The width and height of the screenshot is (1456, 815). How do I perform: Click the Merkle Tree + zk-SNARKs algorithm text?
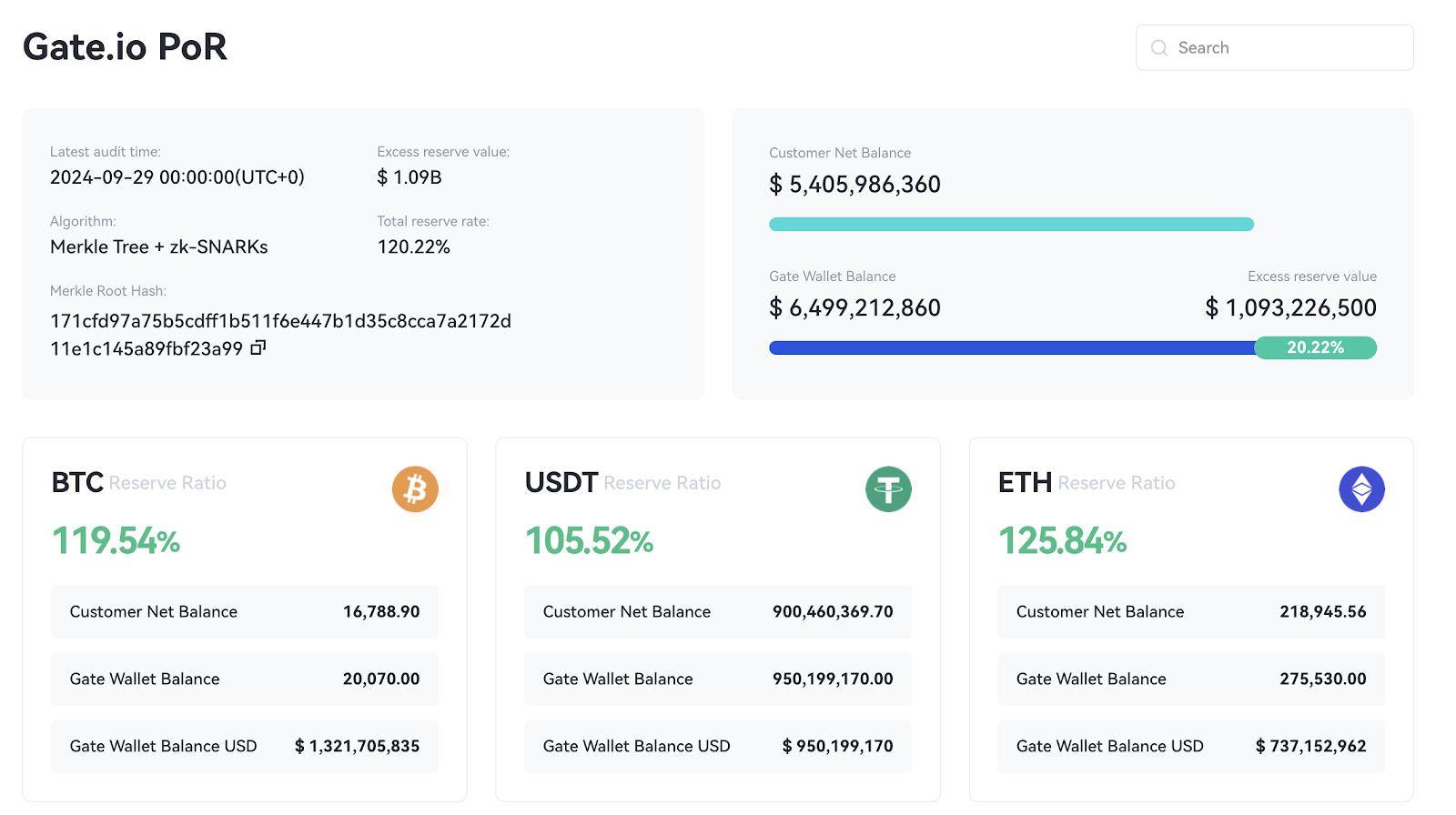coord(159,247)
